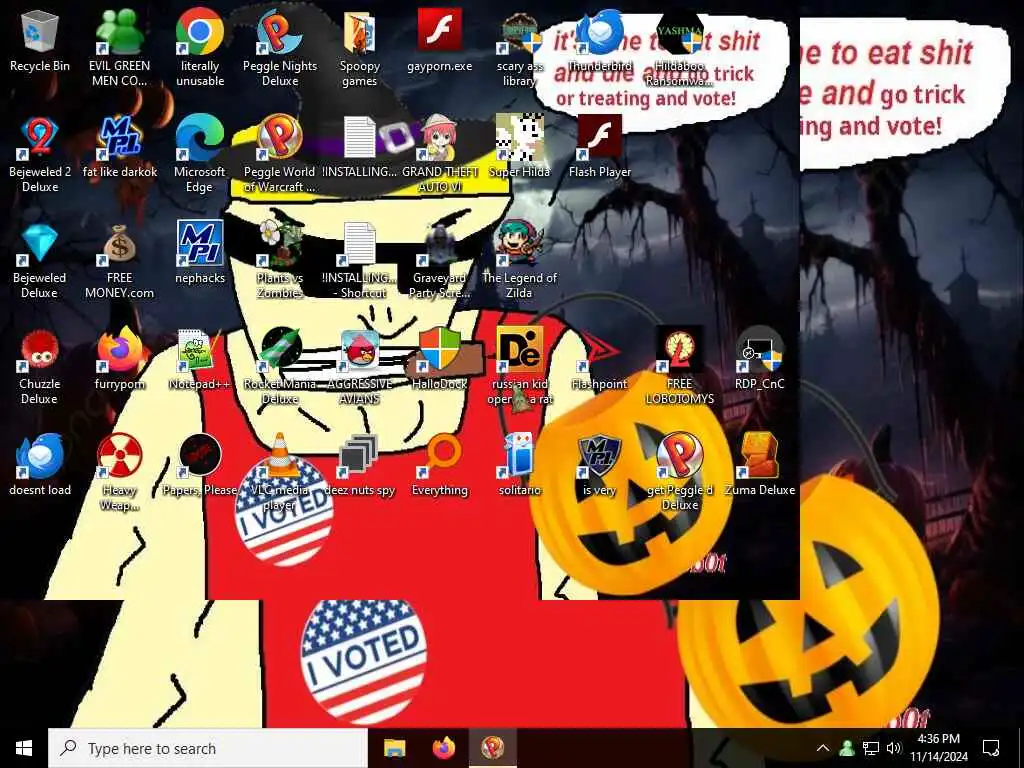Open the nephacks shortcut
The image size is (1024, 768).
click(x=200, y=253)
